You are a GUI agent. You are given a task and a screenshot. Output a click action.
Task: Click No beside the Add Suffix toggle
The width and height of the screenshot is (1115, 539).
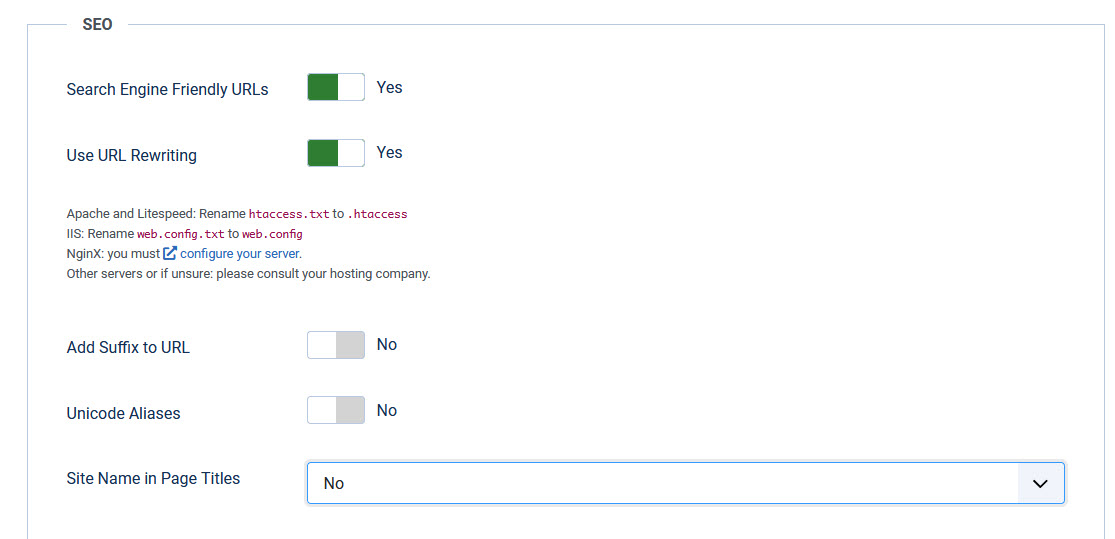(x=387, y=344)
